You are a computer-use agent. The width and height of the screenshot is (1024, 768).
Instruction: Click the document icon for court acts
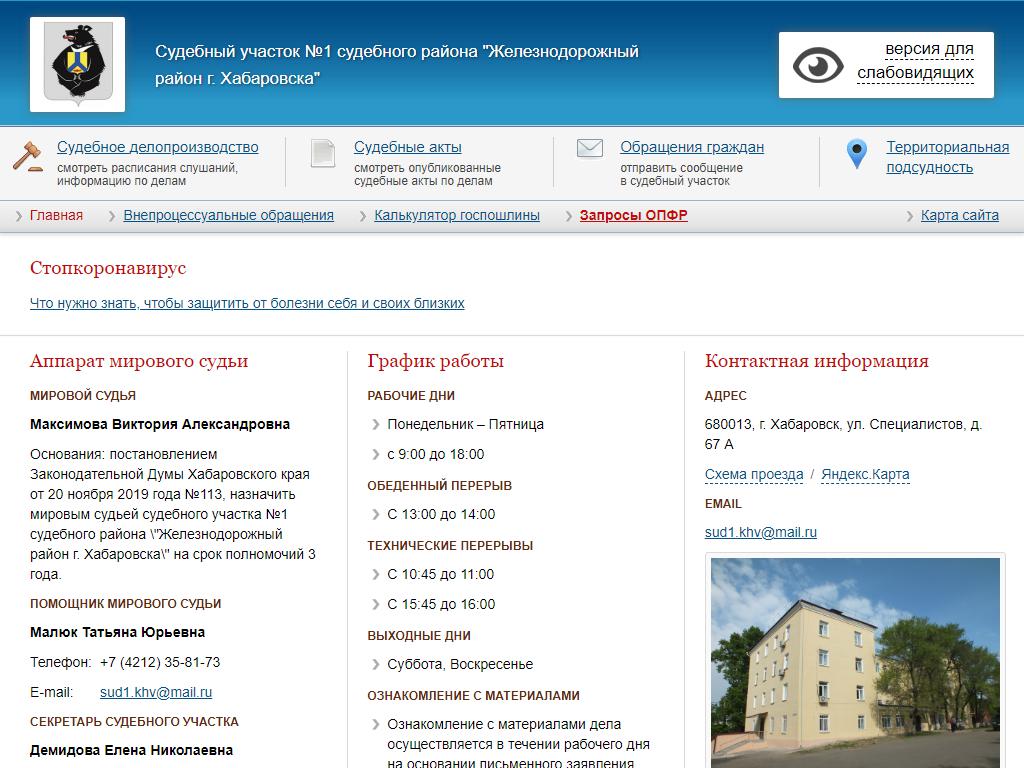coord(323,153)
